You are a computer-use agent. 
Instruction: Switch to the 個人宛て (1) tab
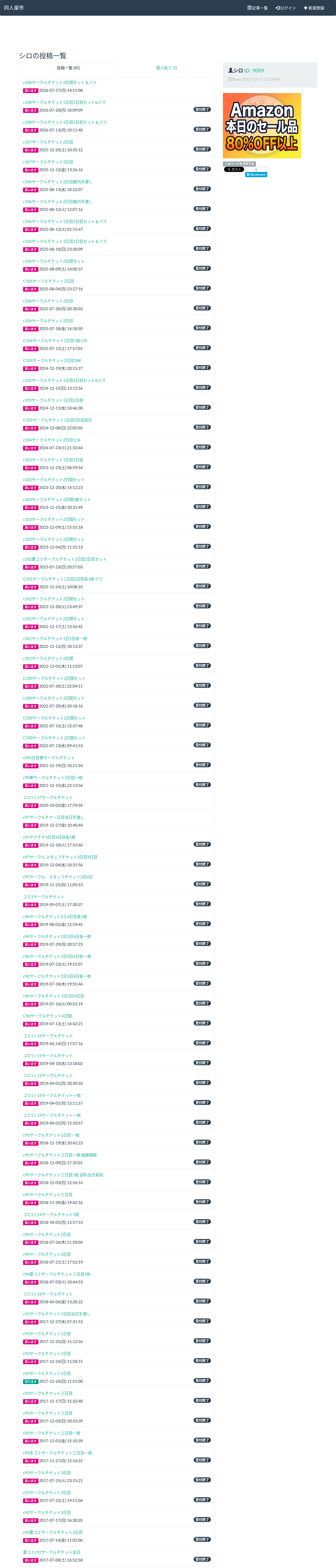point(166,68)
